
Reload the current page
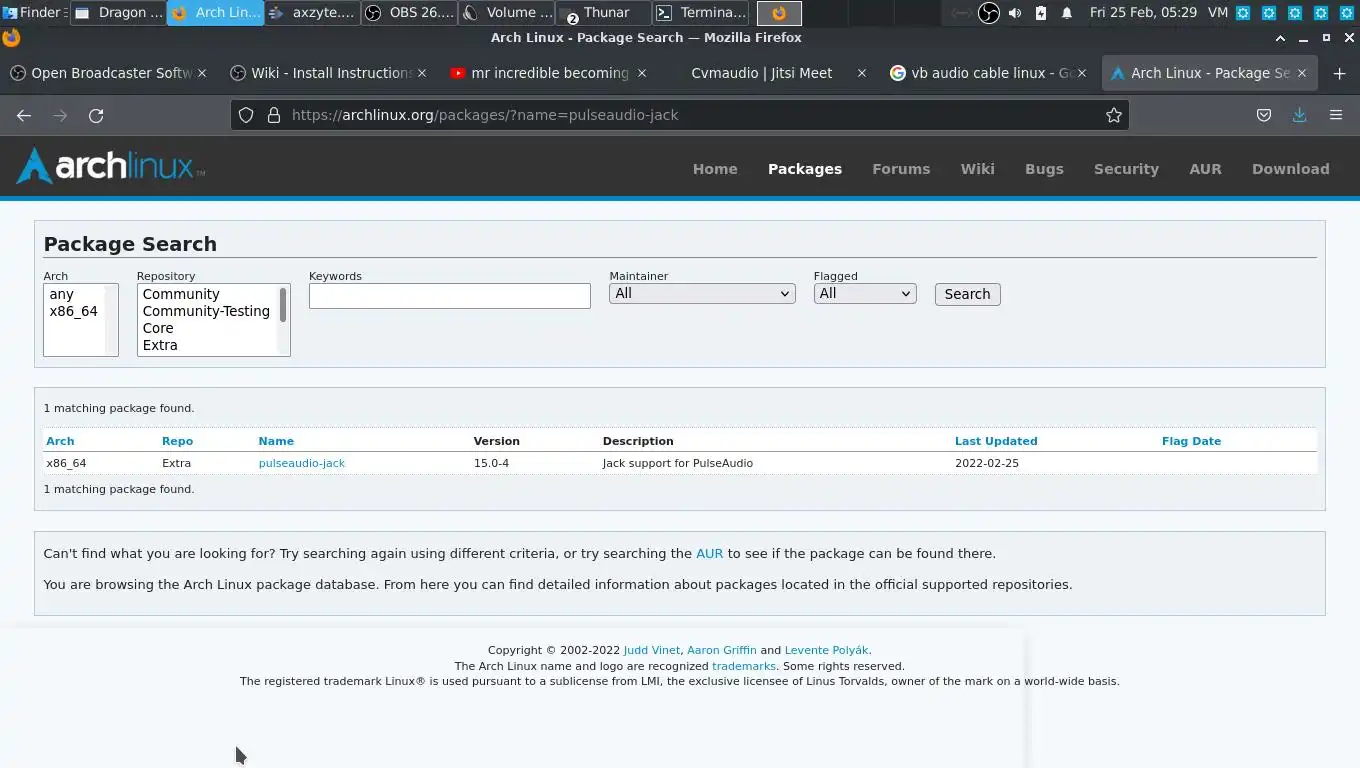pyautogui.click(x=96, y=115)
